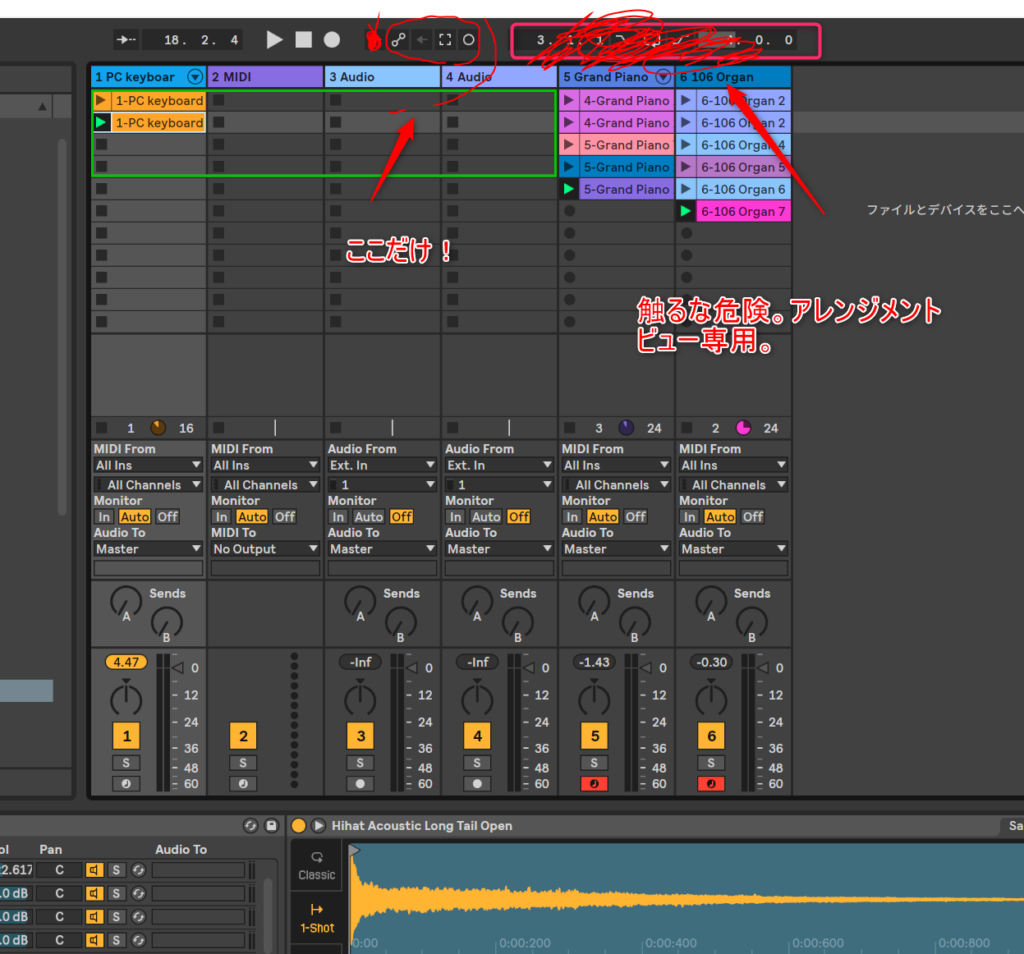1024x954 pixels.
Task: Open the No Output dropdown on track 2
Action: pos(265,549)
